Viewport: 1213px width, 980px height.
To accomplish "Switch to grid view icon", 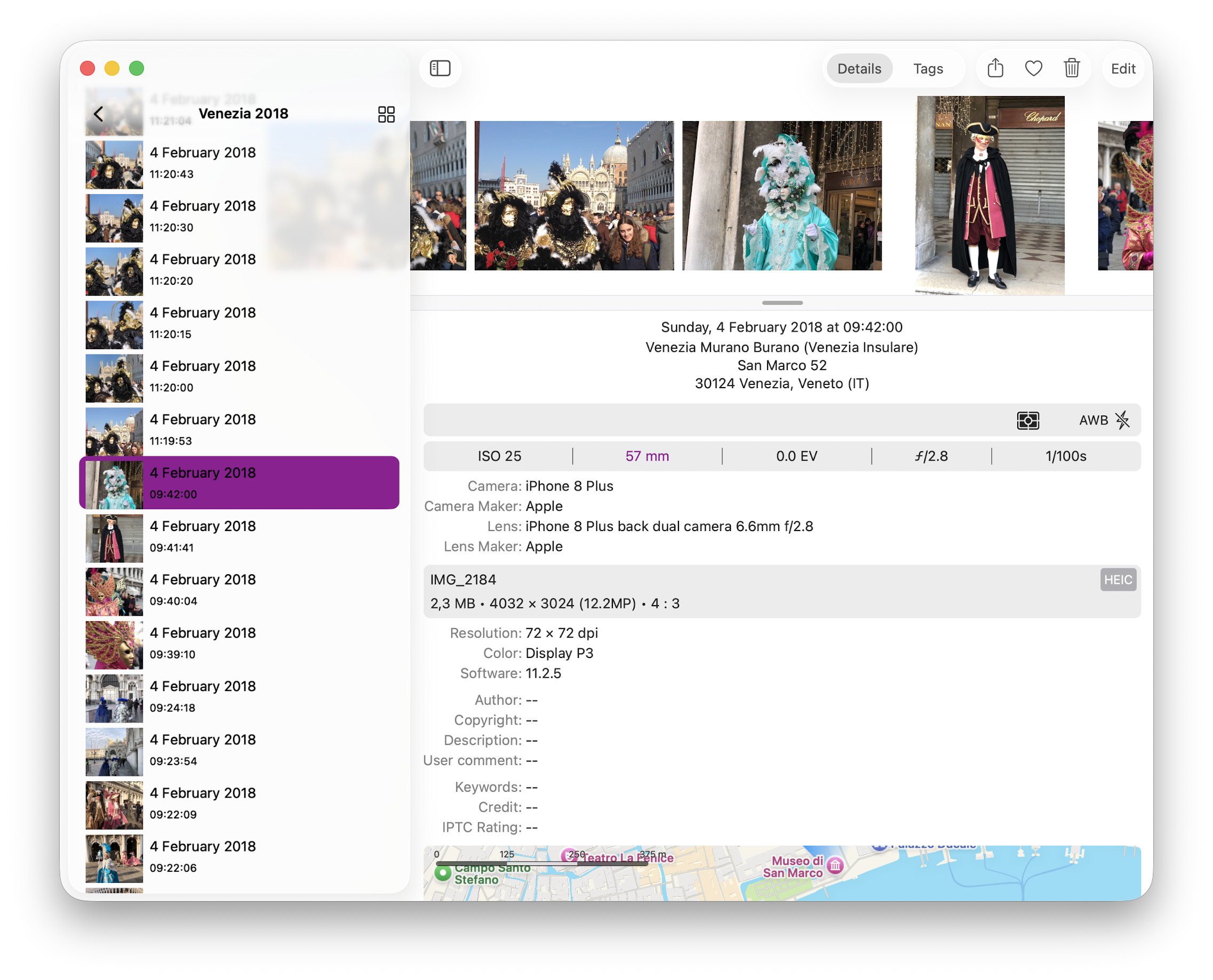I will coord(386,115).
